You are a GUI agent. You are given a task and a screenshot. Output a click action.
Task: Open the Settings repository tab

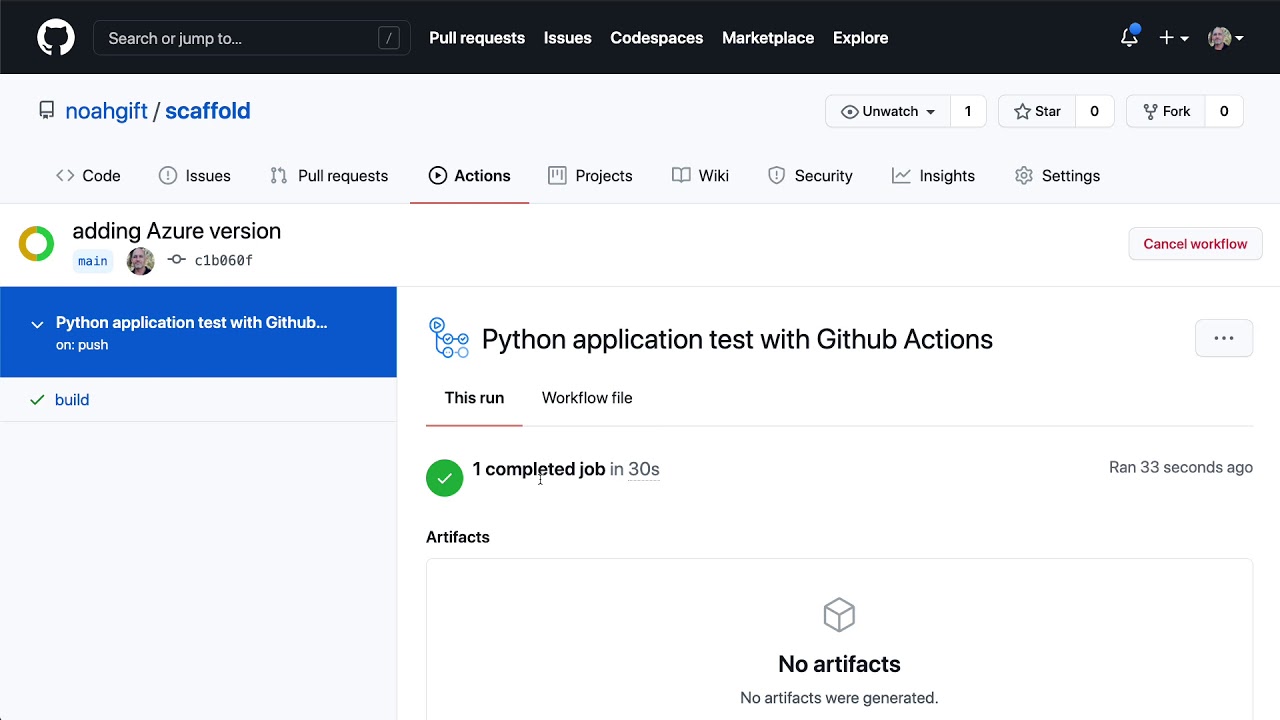click(1057, 176)
